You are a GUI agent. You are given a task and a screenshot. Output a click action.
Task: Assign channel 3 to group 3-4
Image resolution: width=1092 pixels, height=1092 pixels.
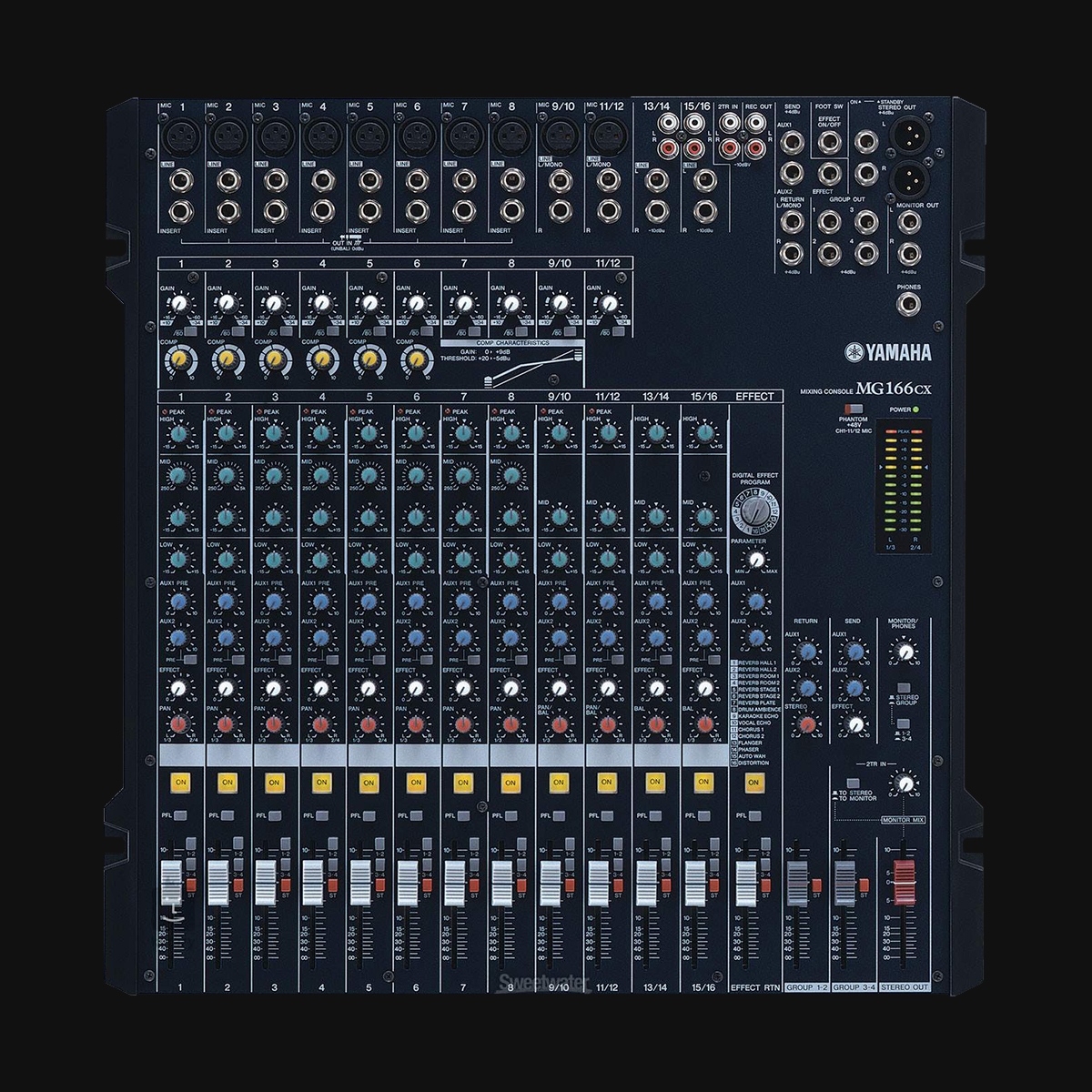(x=286, y=864)
